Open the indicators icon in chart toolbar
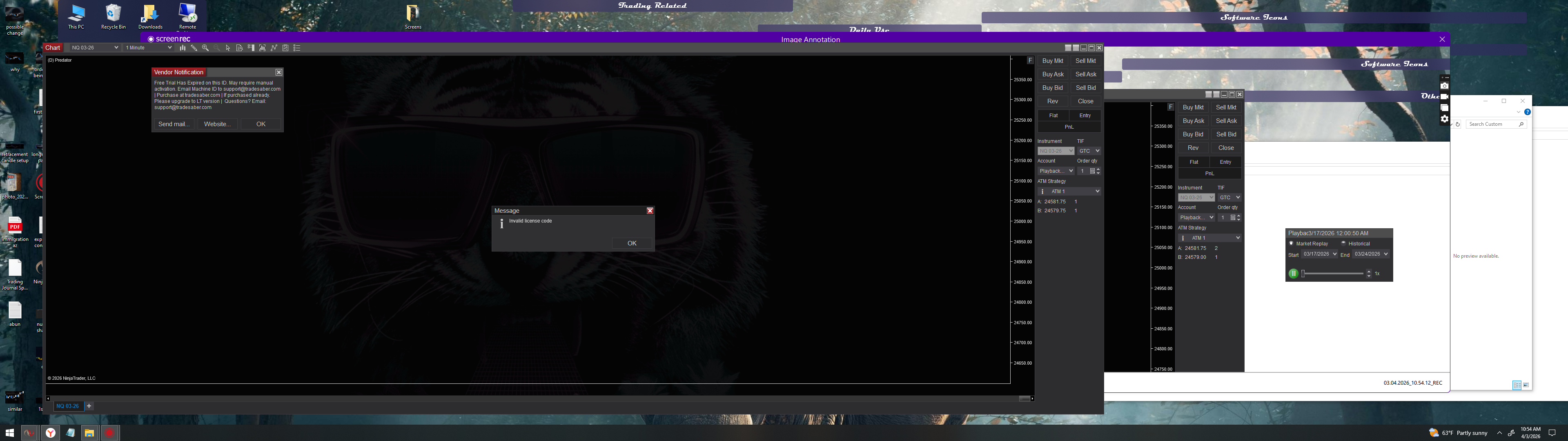The image size is (1568, 441). 262,47
